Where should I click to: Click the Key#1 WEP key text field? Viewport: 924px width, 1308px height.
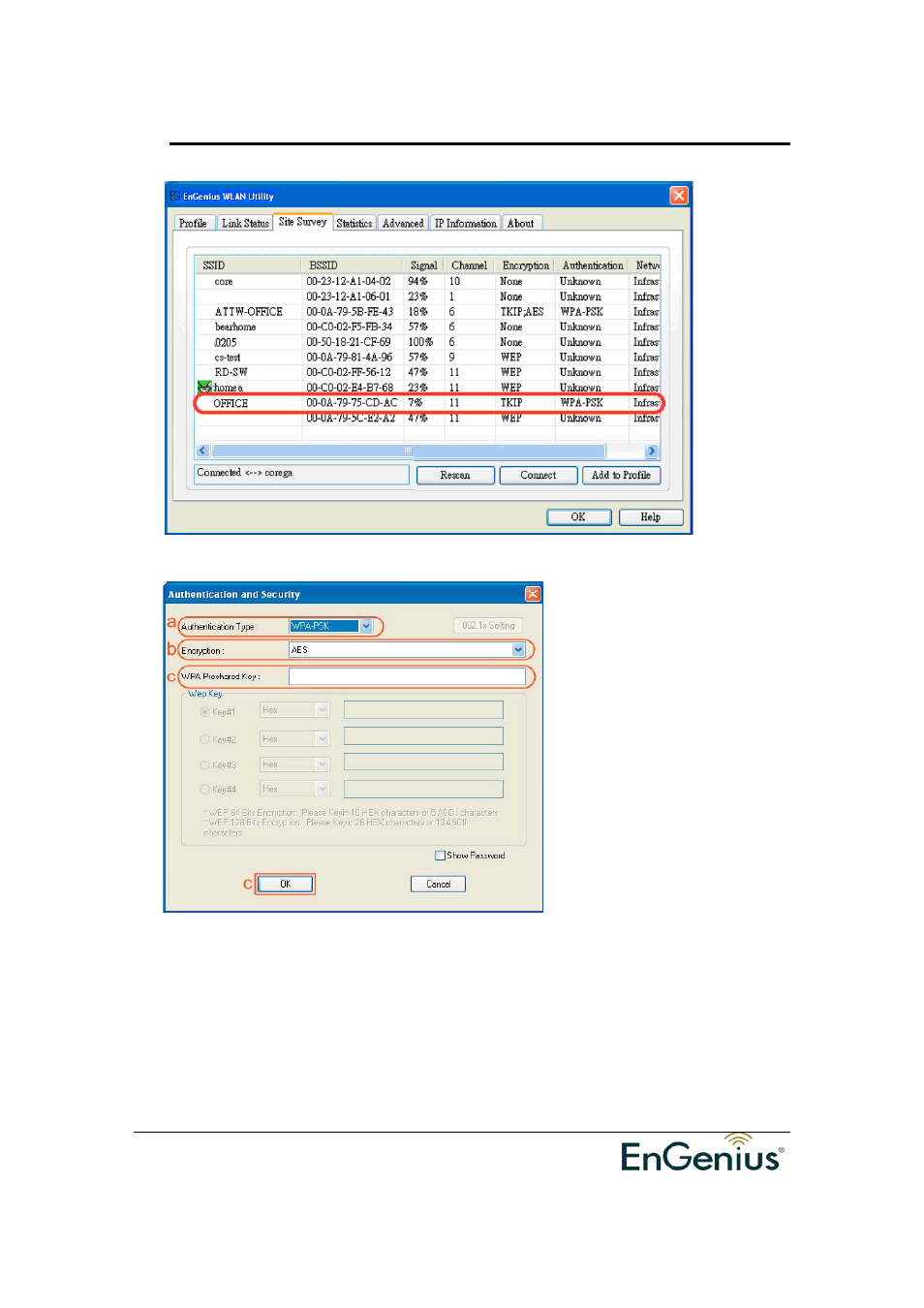[423, 710]
